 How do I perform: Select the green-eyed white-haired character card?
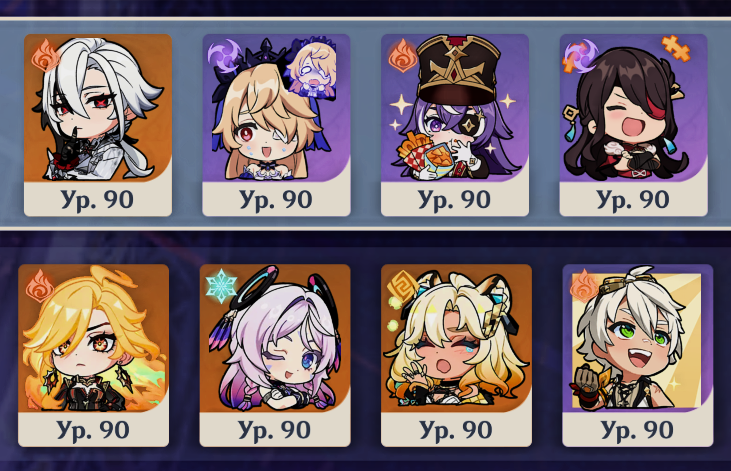tap(637, 355)
